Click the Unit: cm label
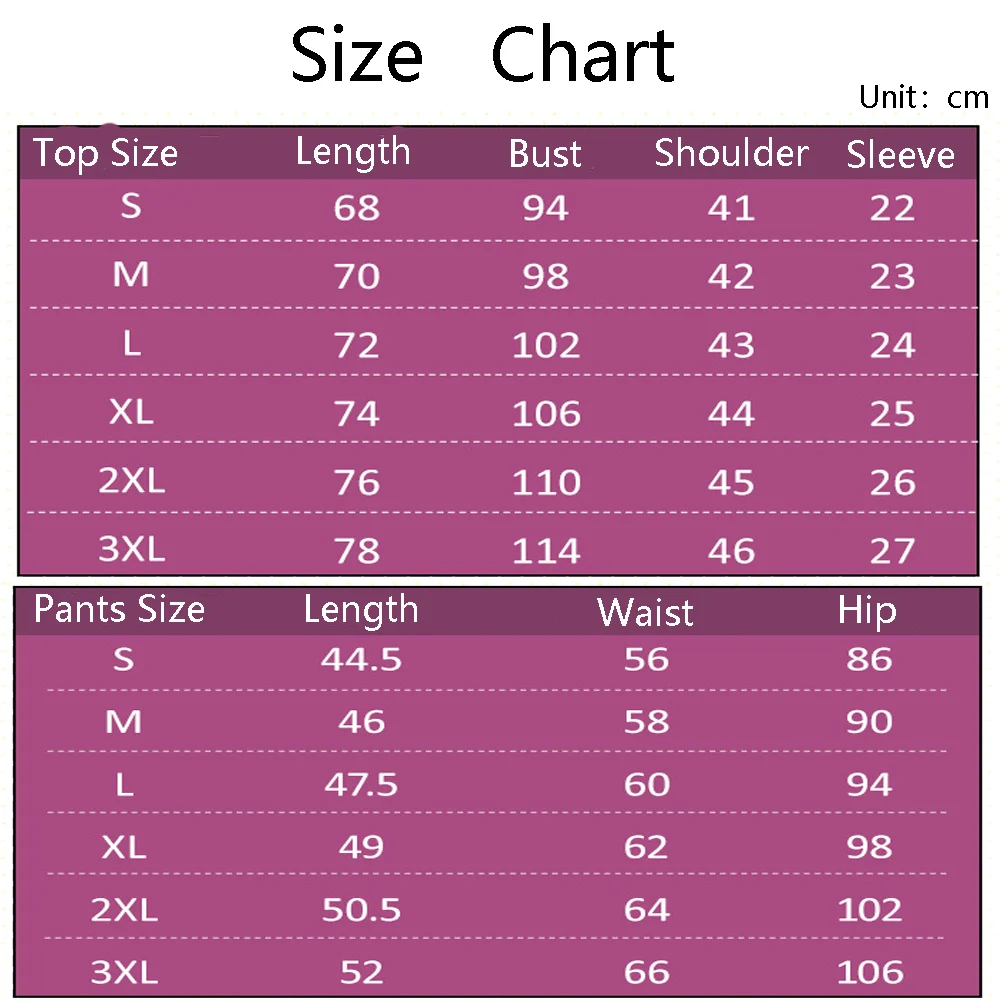 [924, 98]
